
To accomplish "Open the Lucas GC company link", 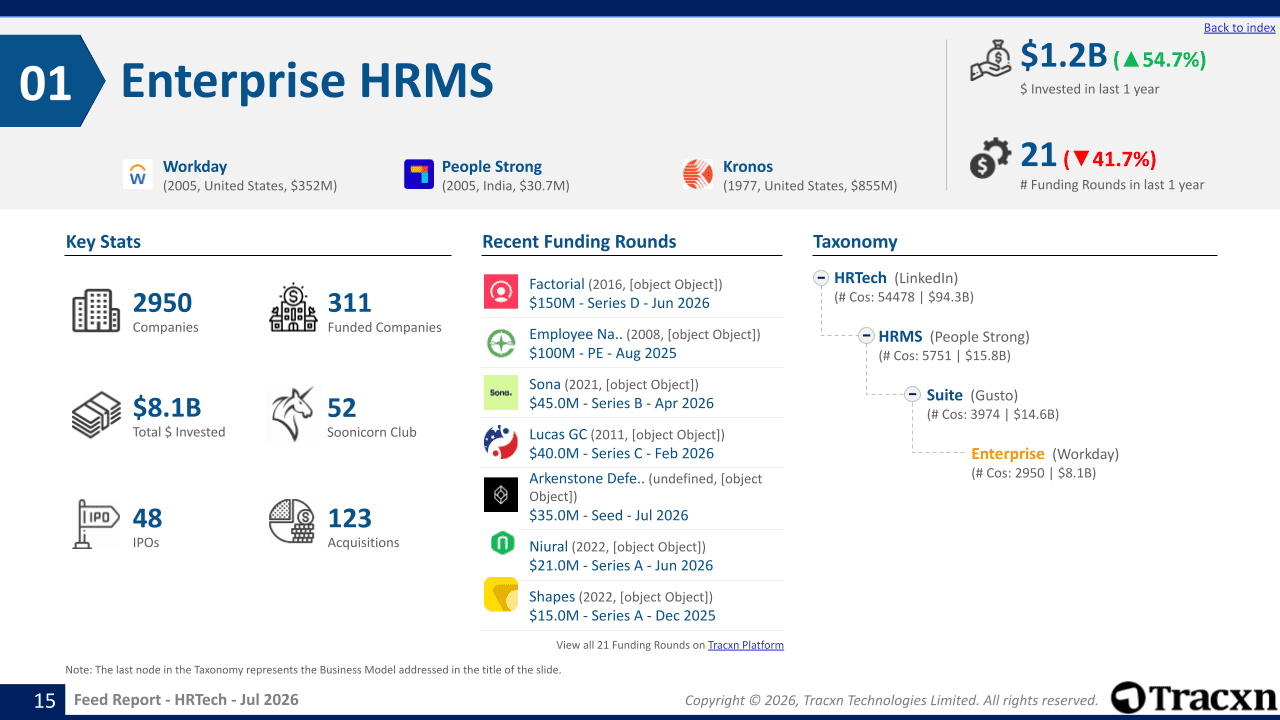I will click(x=558, y=435).
